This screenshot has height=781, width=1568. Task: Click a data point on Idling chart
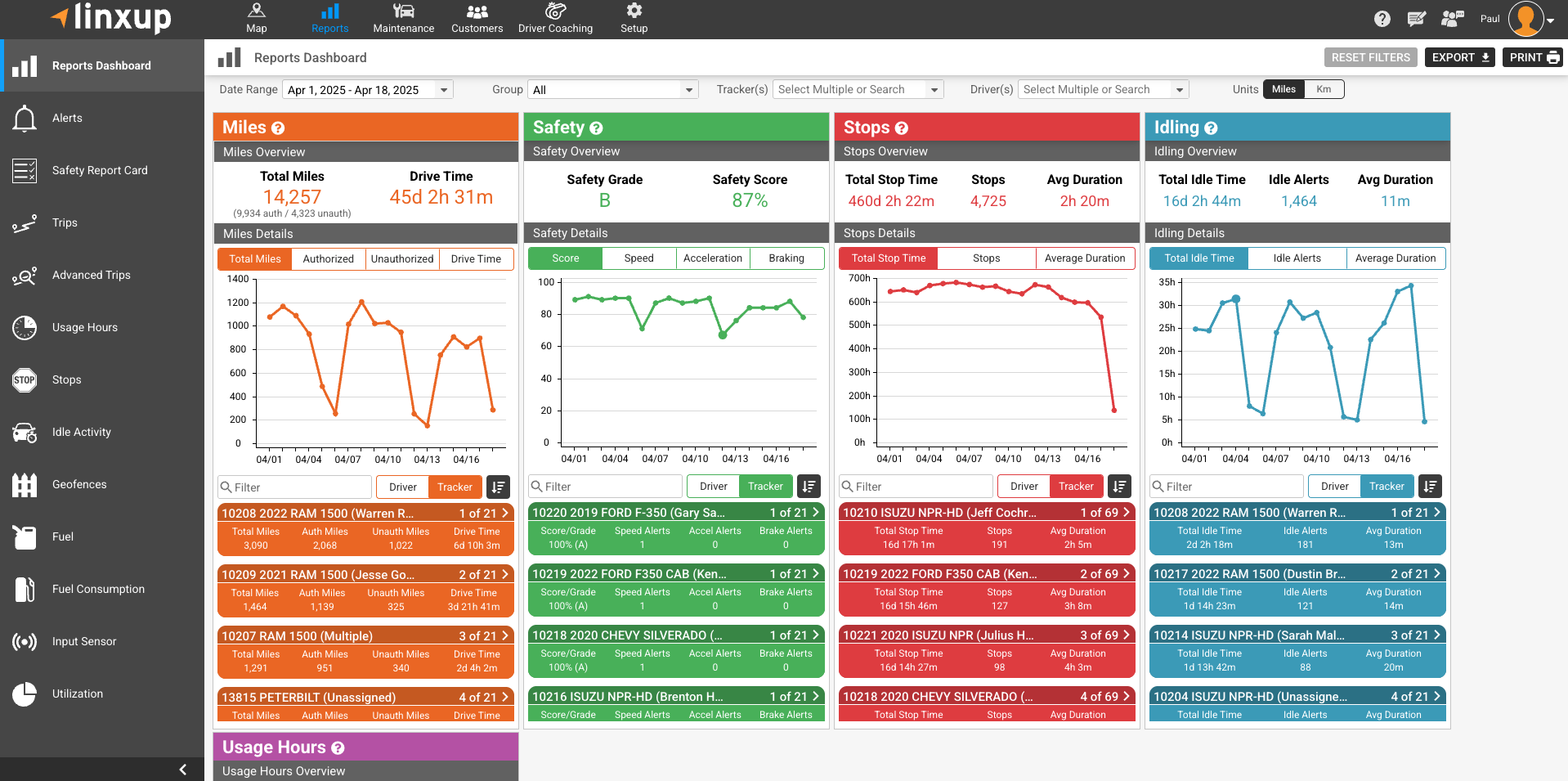coord(1235,299)
